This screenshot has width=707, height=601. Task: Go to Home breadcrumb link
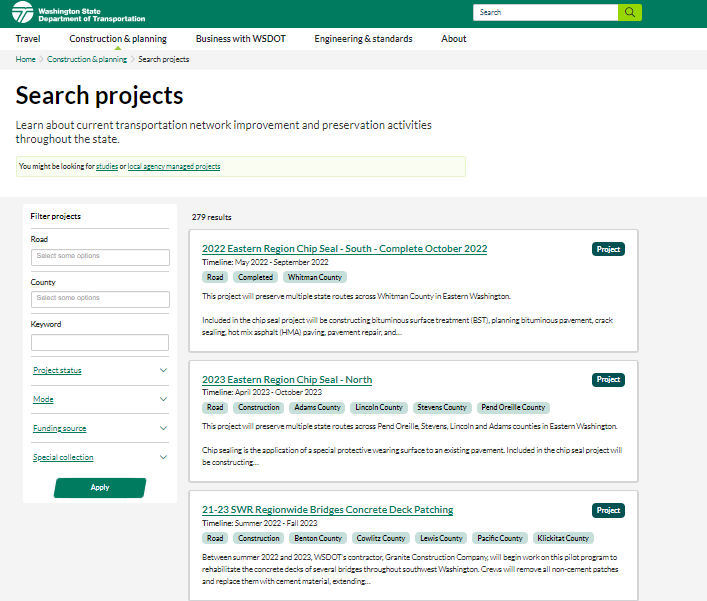(25, 60)
